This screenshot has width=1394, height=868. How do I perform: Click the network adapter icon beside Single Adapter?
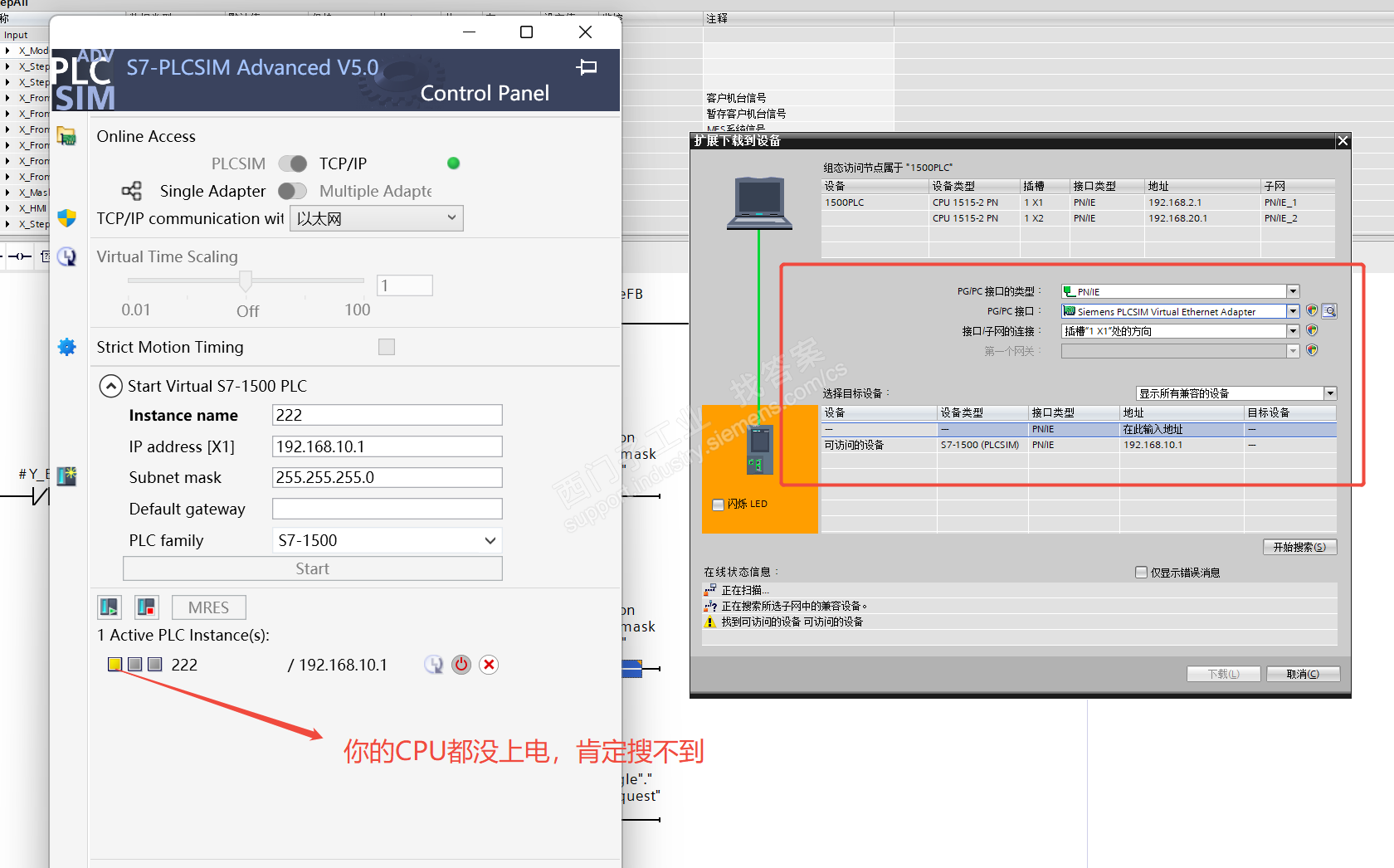132,191
